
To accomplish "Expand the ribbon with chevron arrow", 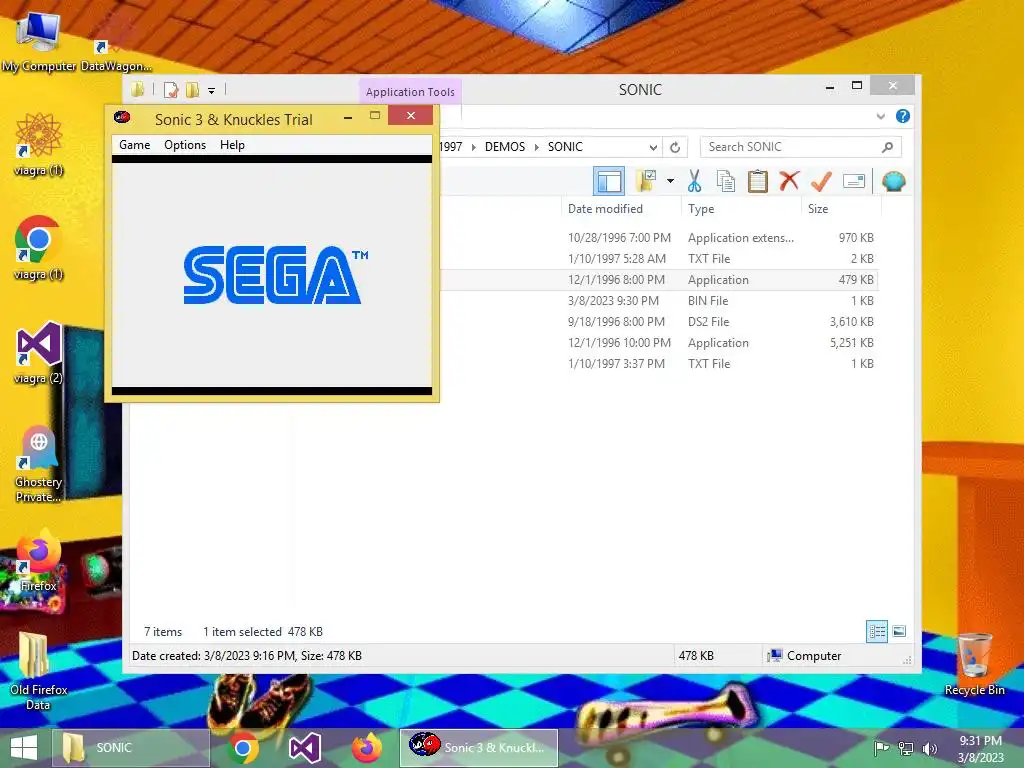I will (881, 116).
